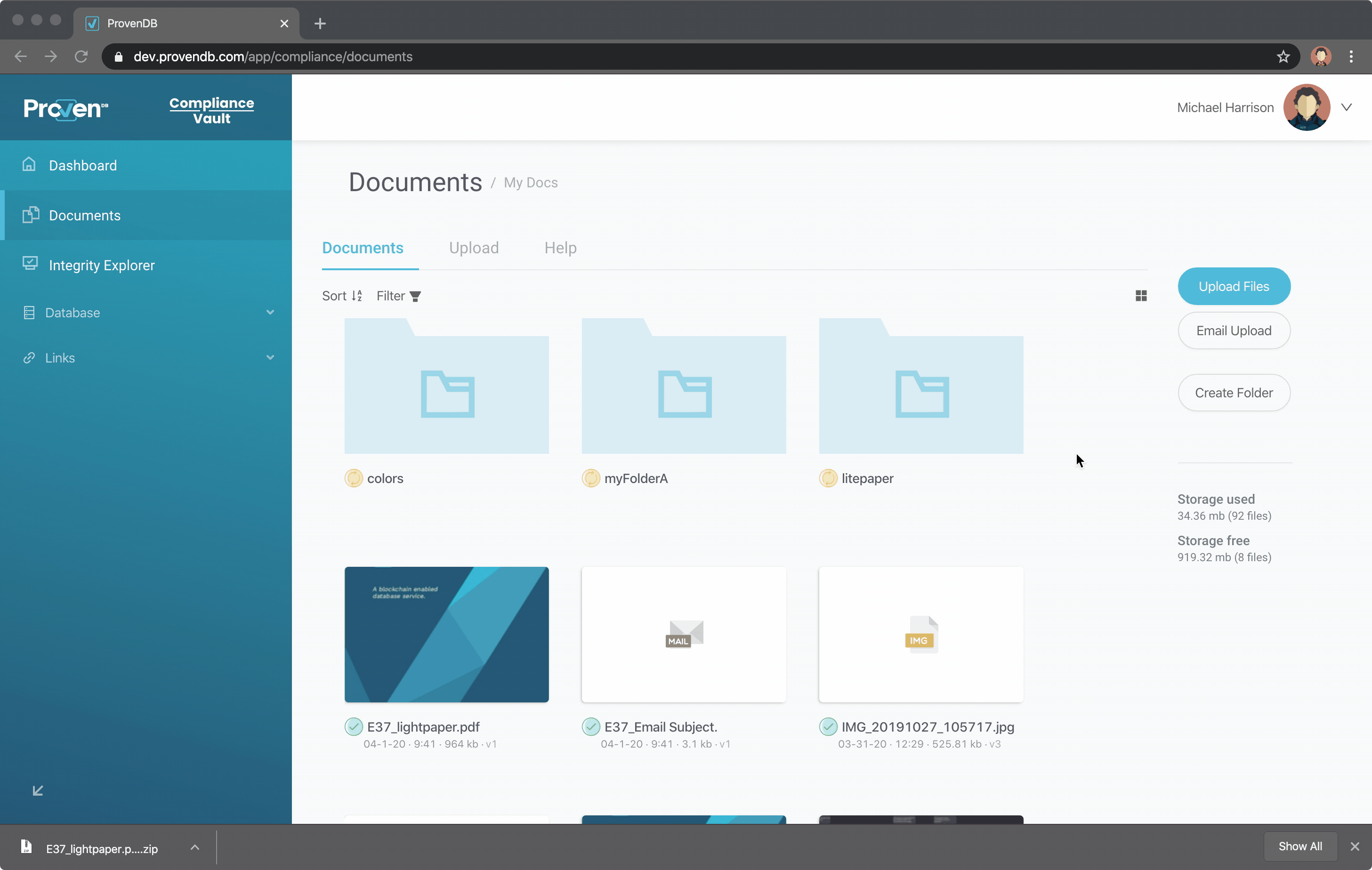Click the Filter funnel icon
This screenshot has width=1372, height=870.
(x=415, y=296)
